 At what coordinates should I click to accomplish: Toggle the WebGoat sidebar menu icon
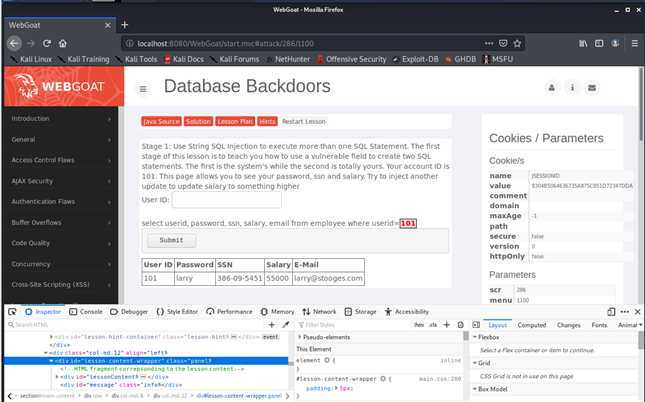pyautogui.click(x=143, y=89)
